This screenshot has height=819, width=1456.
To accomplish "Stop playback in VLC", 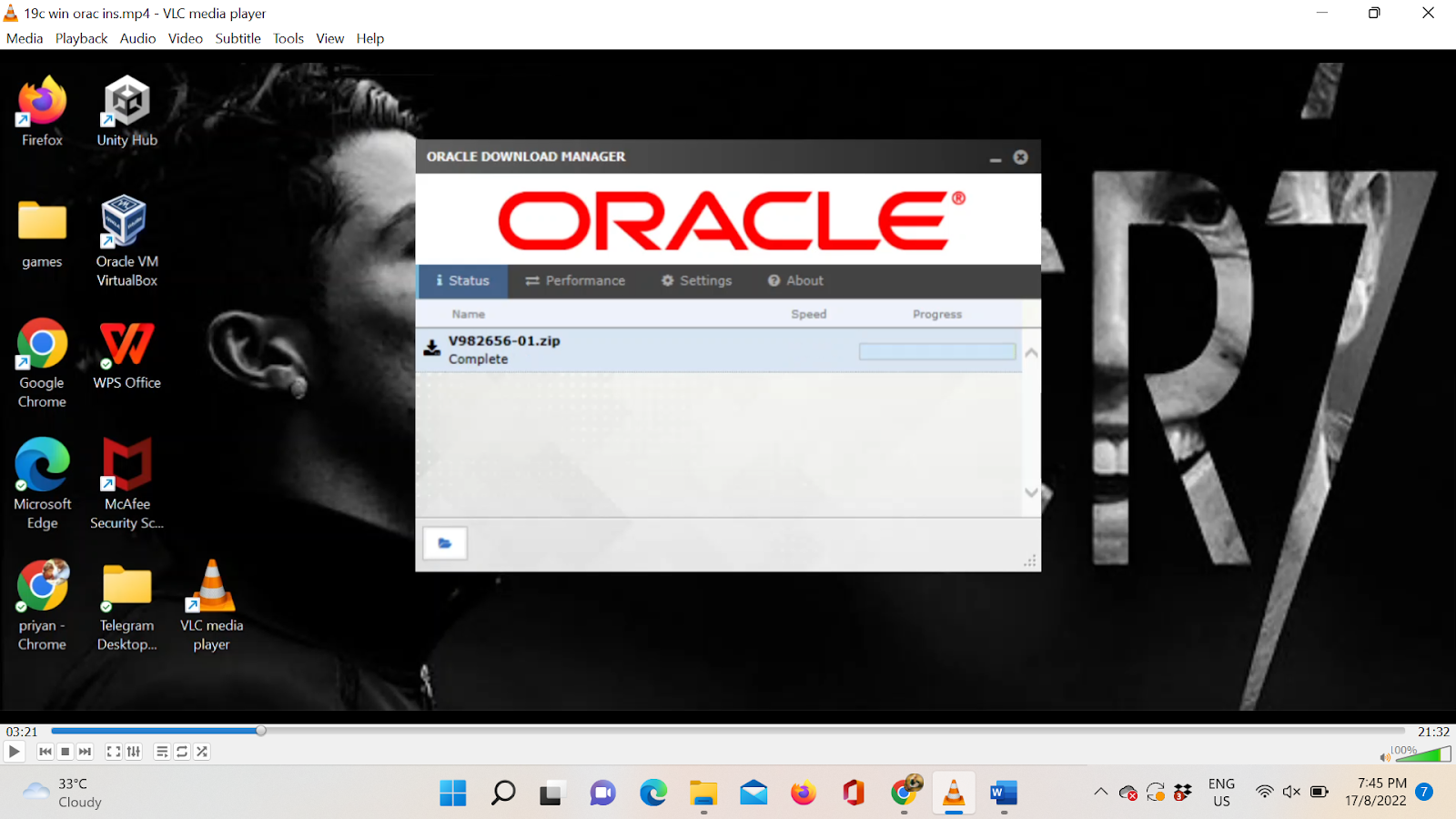I will point(66,752).
